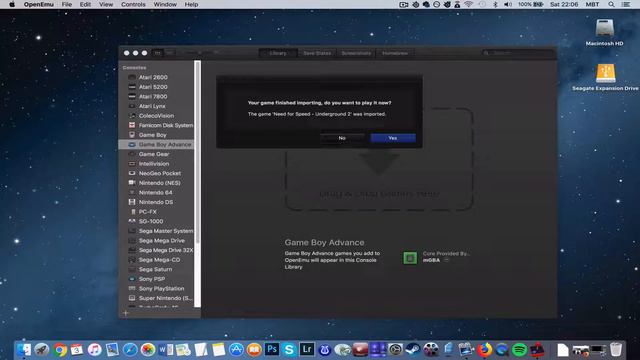Viewport: 640px width, 360px height.
Task: Open the Help menu
Action: pyautogui.click(x=191, y=4)
